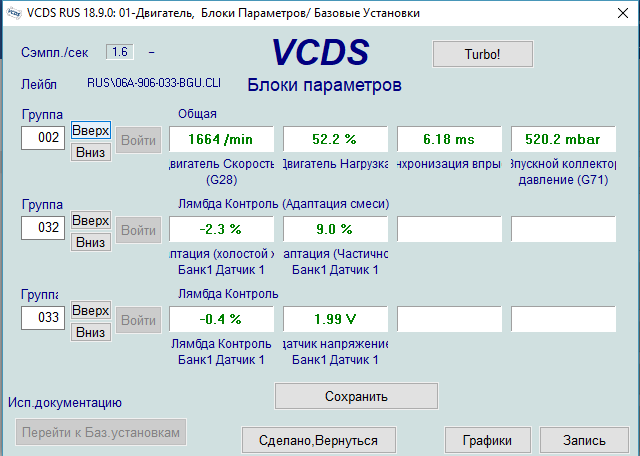The height and width of the screenshot is (456, 640).
Task: Click Войти button for group 033
Action: tap(139, 320)
